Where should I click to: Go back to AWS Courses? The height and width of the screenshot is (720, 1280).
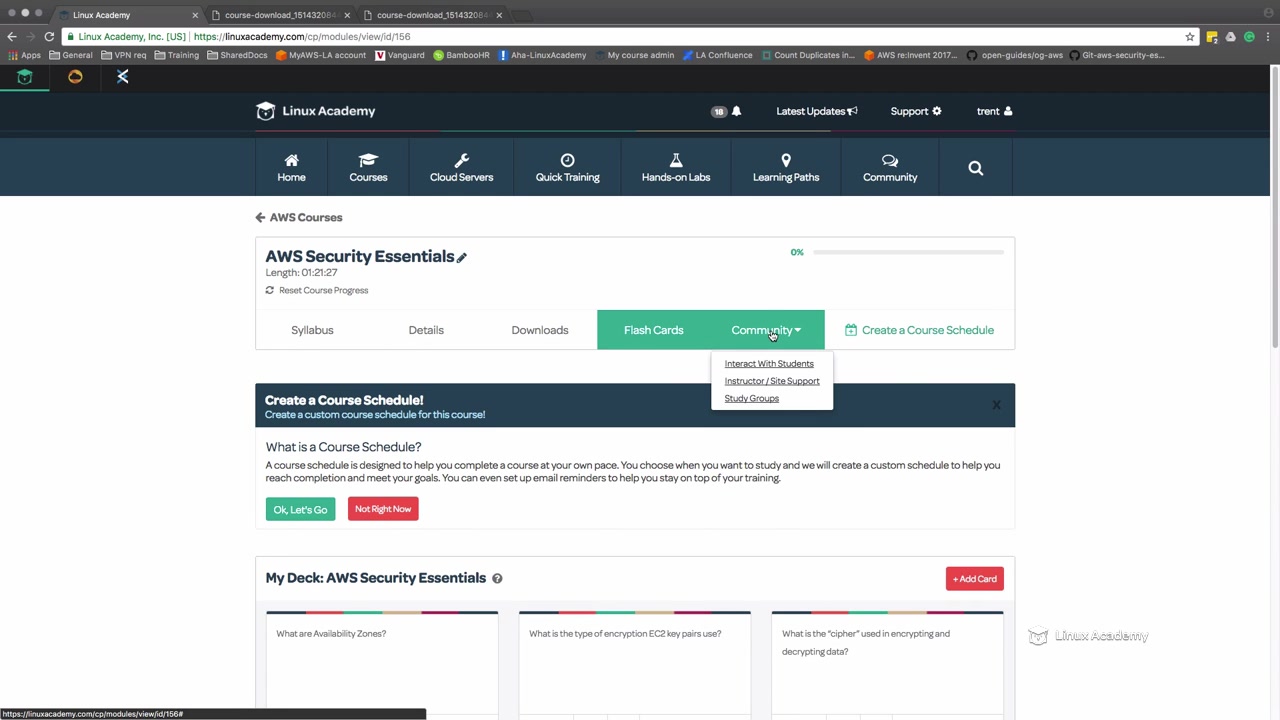[299, 217]
